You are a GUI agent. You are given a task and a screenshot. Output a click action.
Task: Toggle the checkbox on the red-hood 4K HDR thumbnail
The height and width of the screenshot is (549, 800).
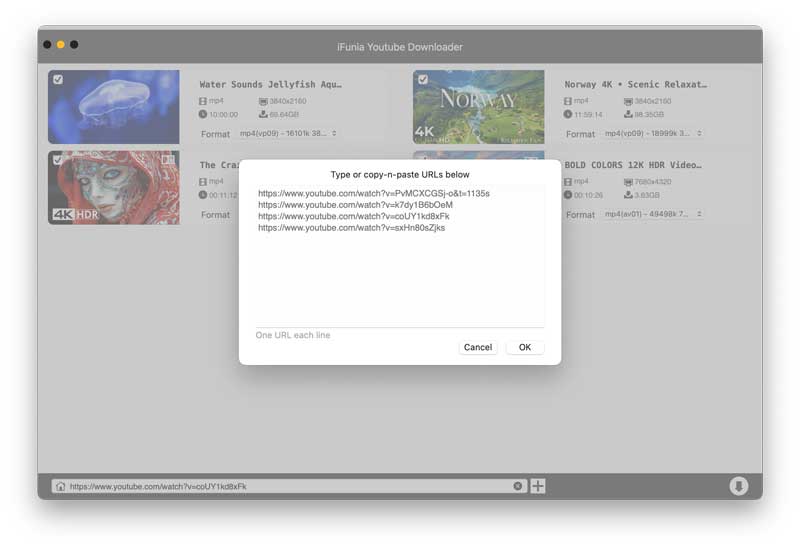click(57, 160)
